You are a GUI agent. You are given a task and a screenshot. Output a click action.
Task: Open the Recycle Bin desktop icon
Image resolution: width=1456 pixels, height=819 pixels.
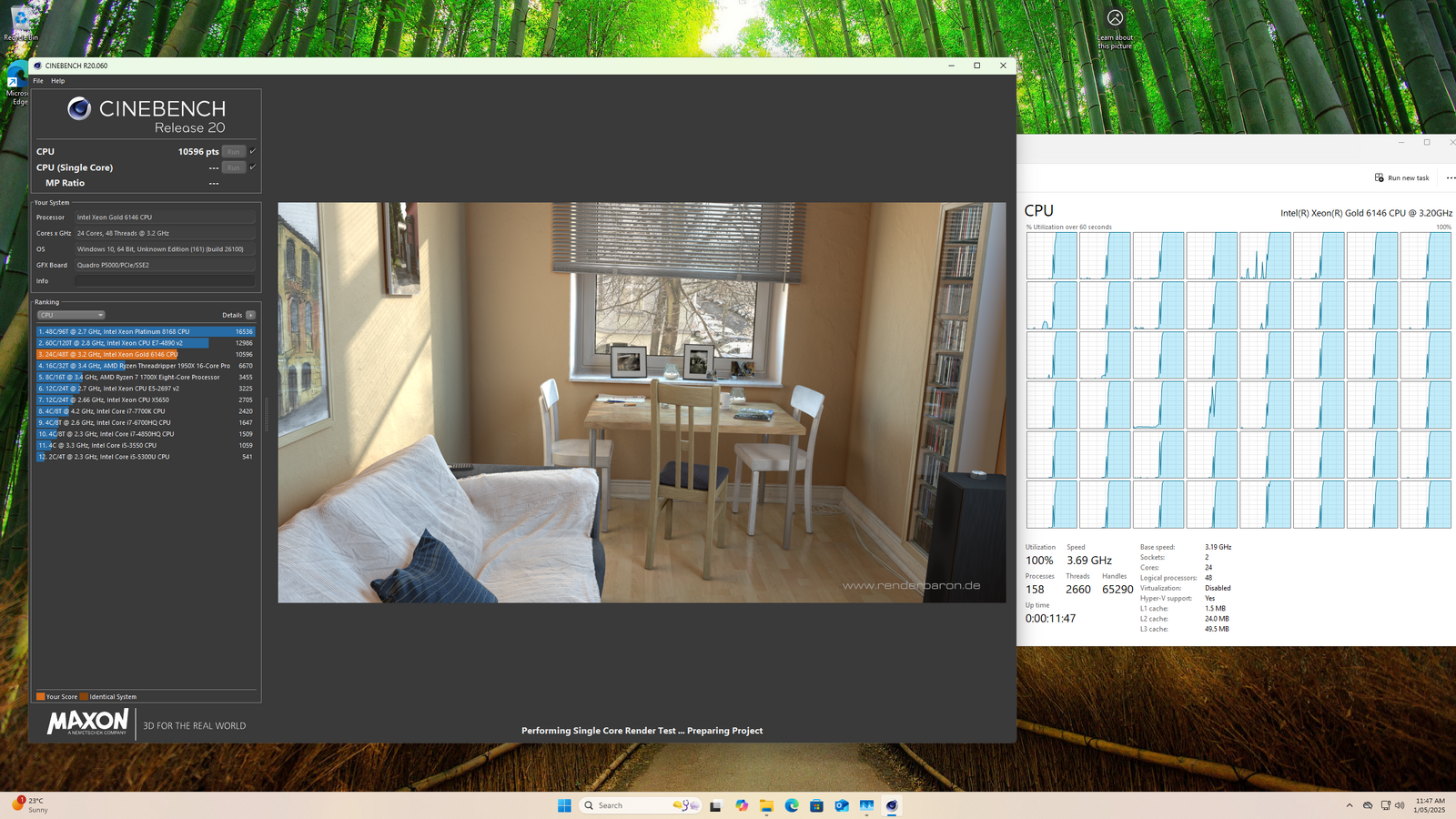tap(20, 25)
